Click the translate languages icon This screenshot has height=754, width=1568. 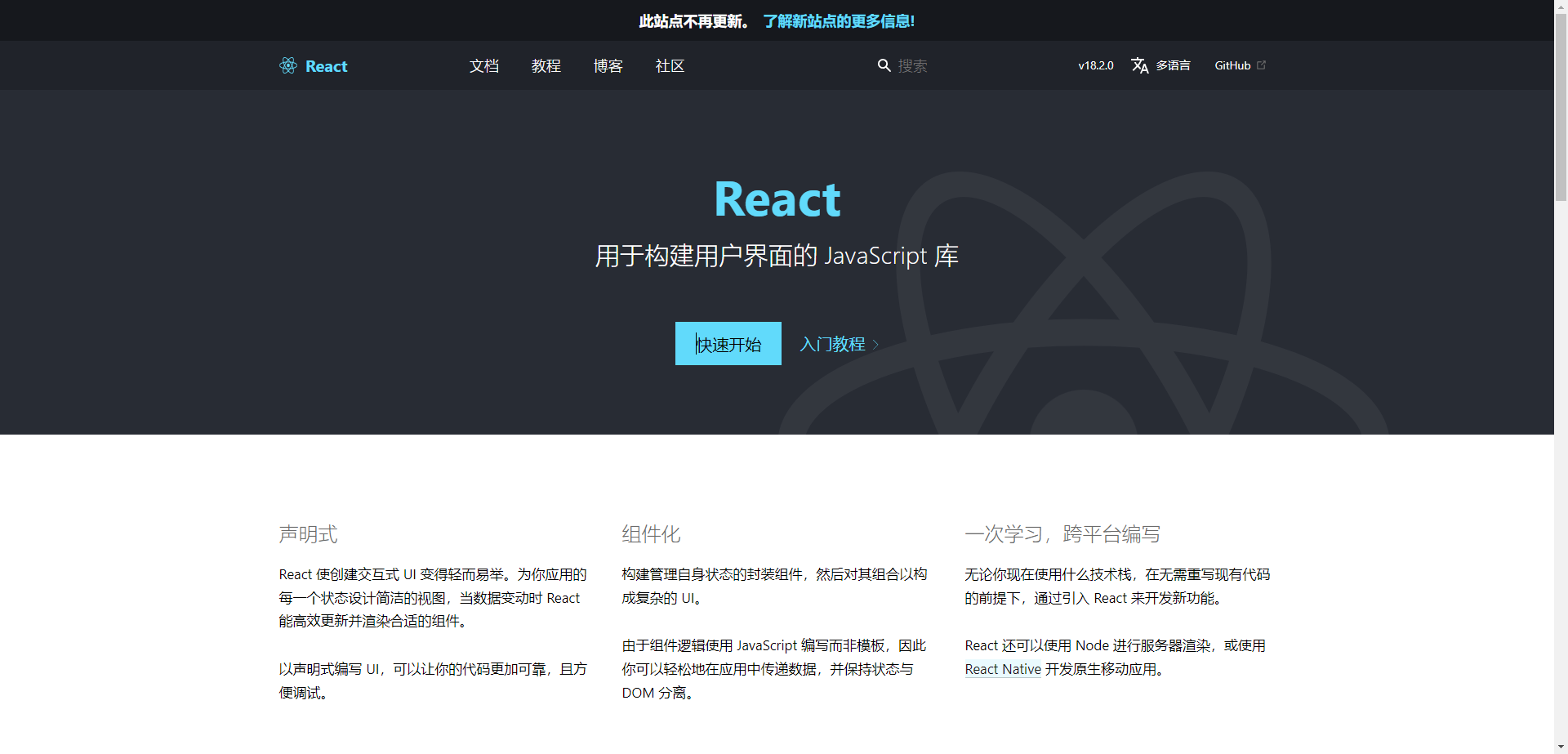point(1139,65)
